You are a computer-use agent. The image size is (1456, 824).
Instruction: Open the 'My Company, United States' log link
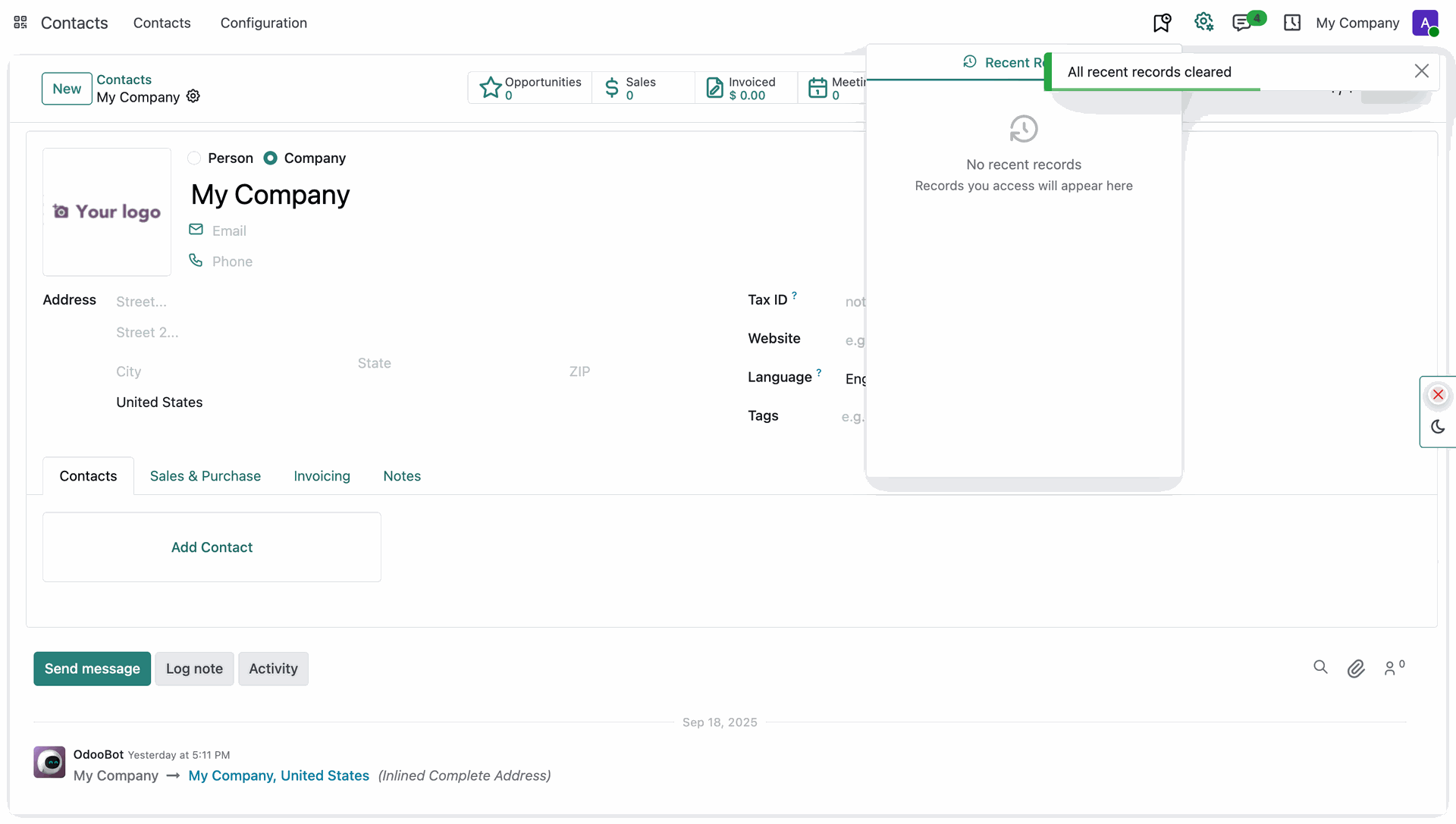click(278, 775)
